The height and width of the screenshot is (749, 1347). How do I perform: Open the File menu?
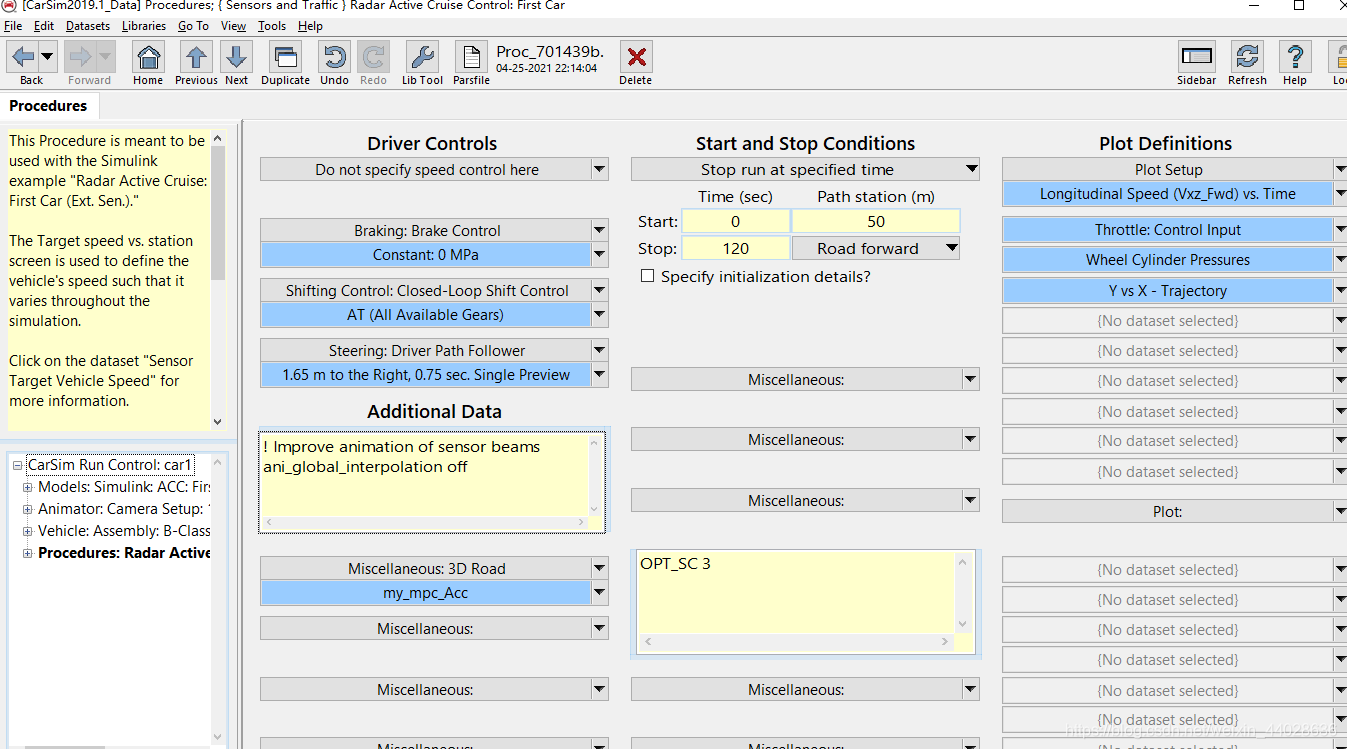(x=13, y=26)
